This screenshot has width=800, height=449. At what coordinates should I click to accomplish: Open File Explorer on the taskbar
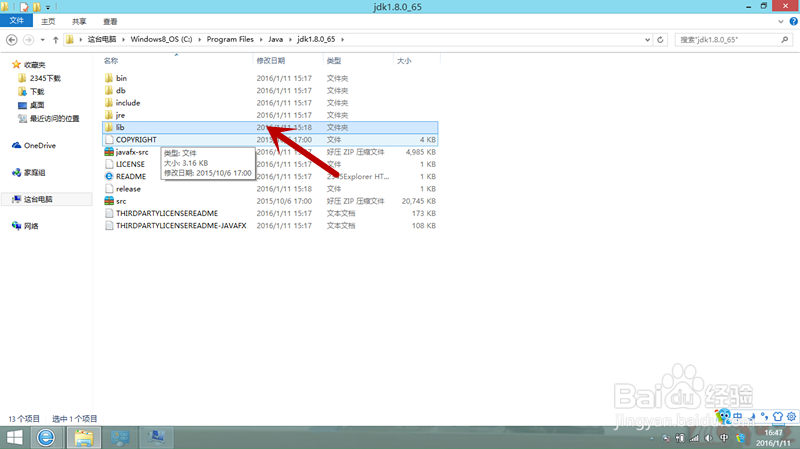point(84,437)
